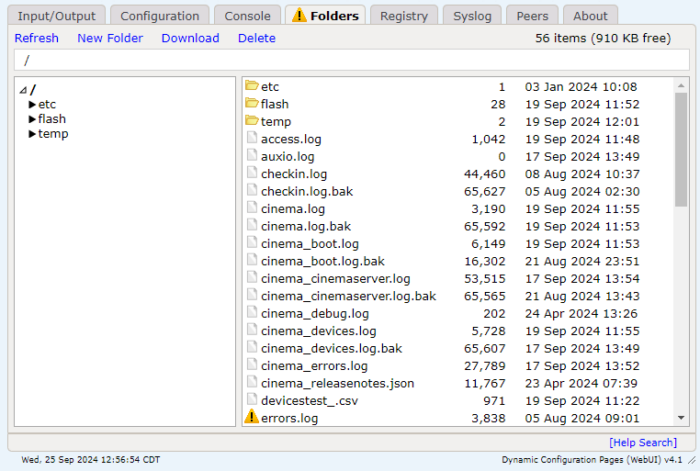The width and height of the screenshot is (700, 471).
Task: Select the temp item in the tree
Action: click(53, 134)
